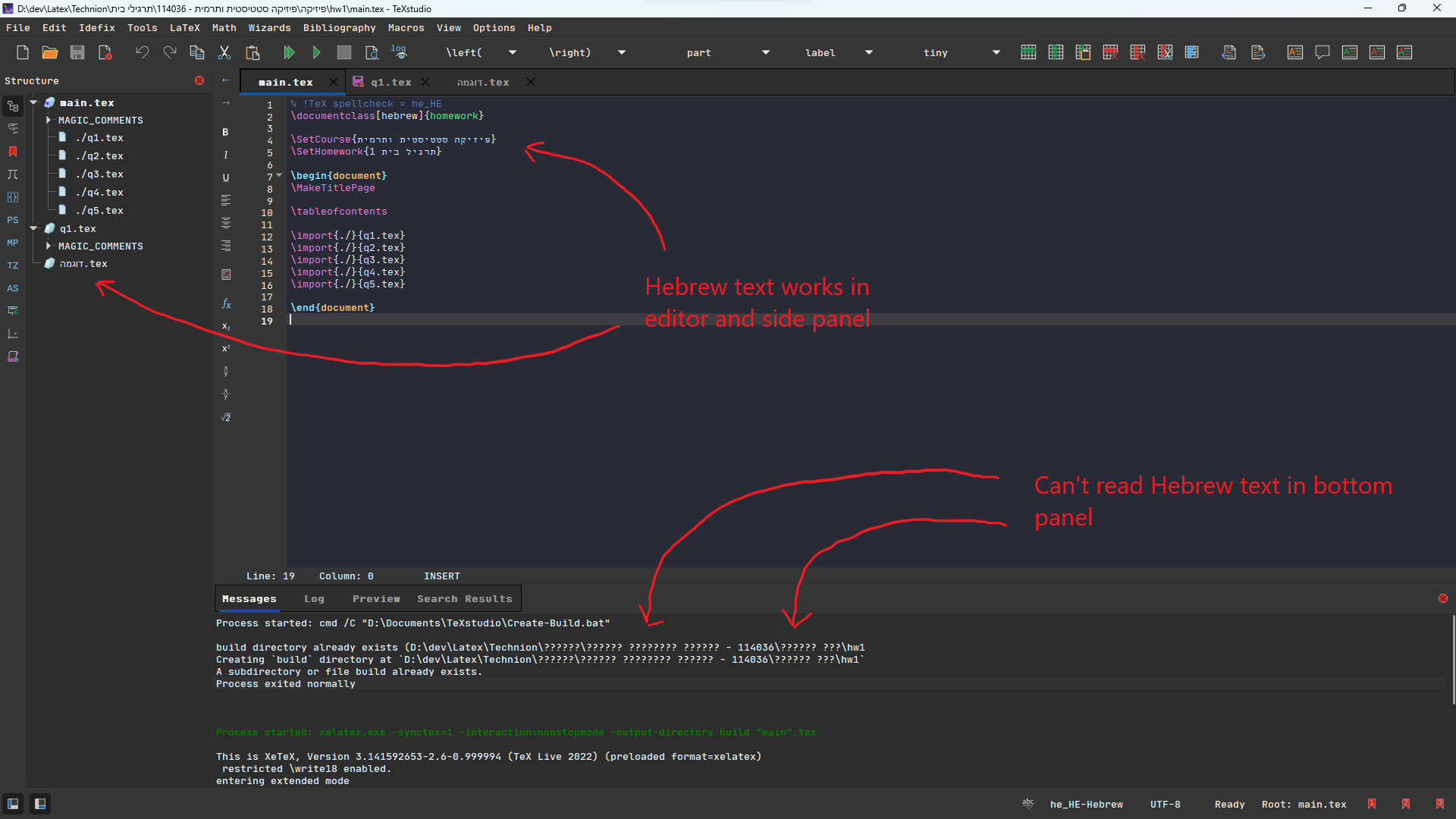
Task: Toggle the left panel with the bottom-left icon
Action: tap(12, 804)
